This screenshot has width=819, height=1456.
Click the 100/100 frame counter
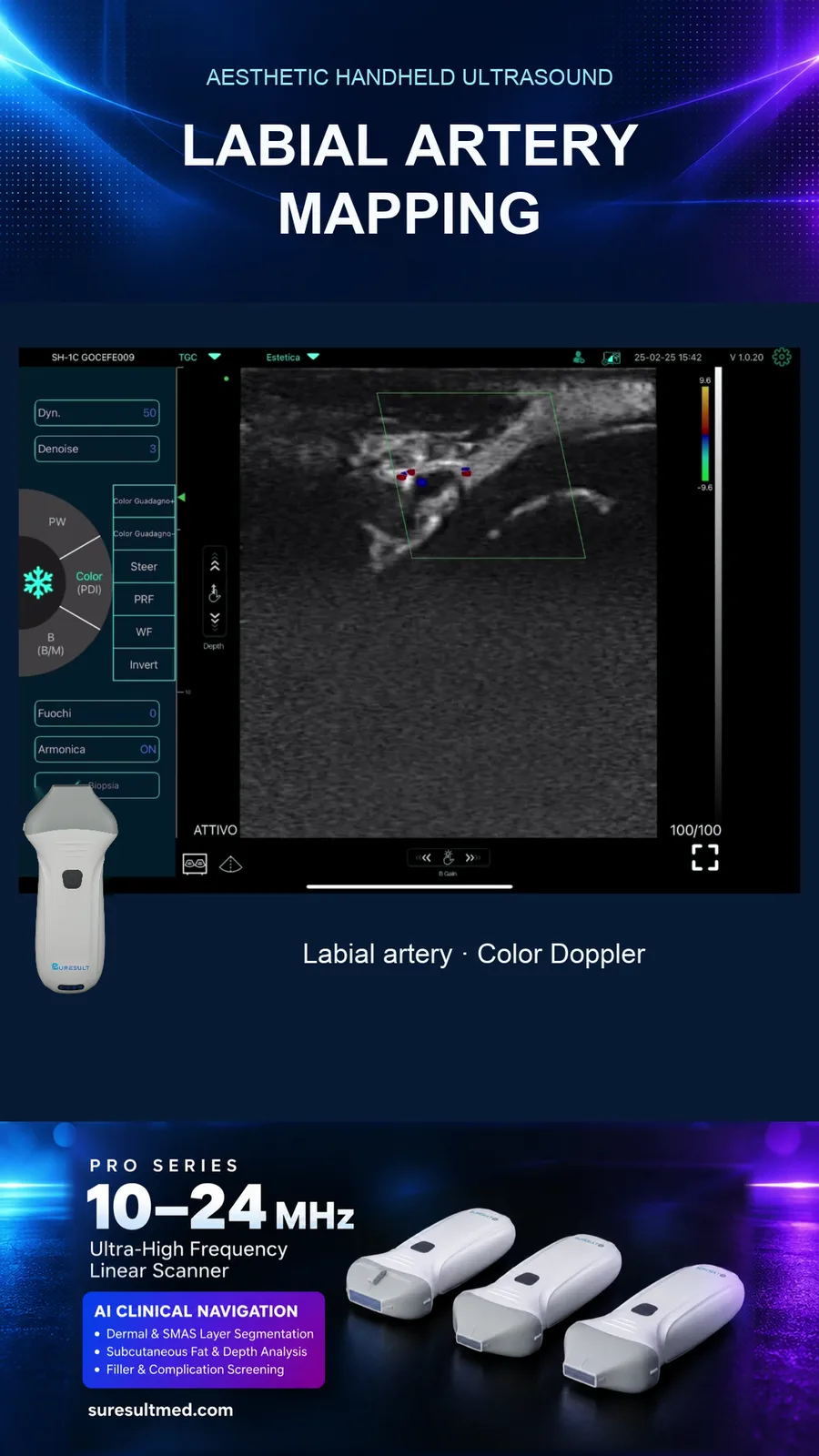tap(695, 830)
